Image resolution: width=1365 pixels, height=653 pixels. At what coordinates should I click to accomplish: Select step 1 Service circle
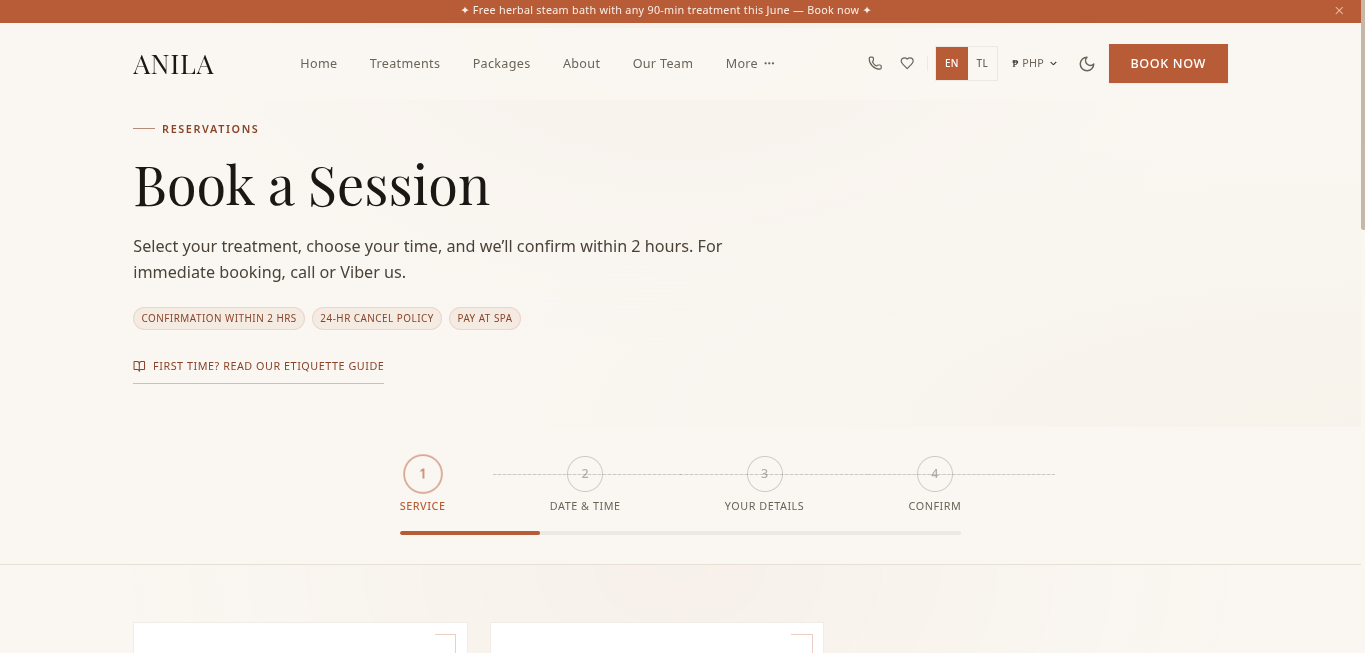pyautogui.click(x=423, y=474)
